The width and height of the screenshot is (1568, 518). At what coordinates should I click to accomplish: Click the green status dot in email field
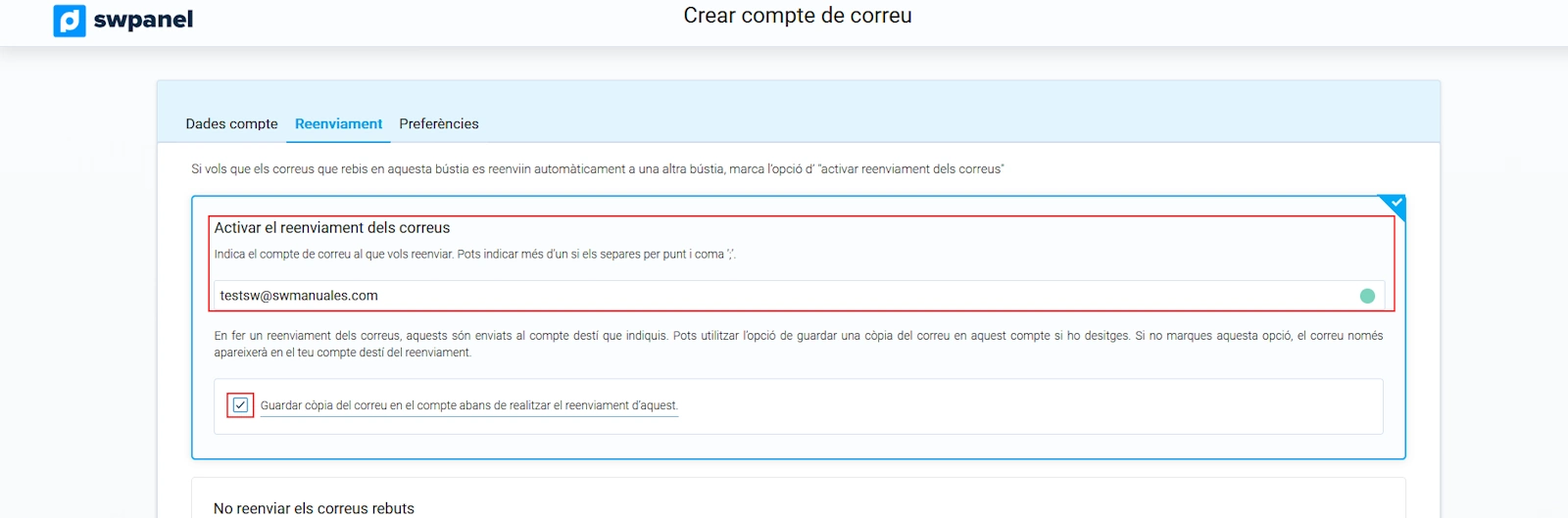click(x=1367, y=296)
